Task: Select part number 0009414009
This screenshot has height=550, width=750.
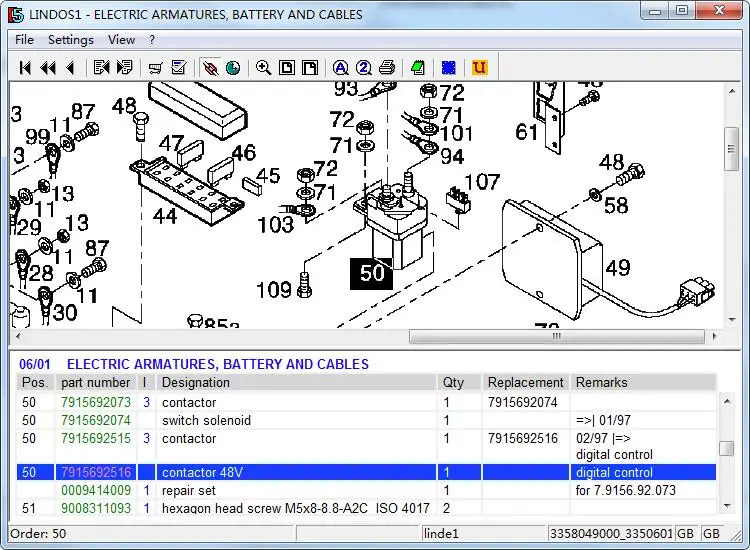Action: pyautogui.click(x=96, y=491)
